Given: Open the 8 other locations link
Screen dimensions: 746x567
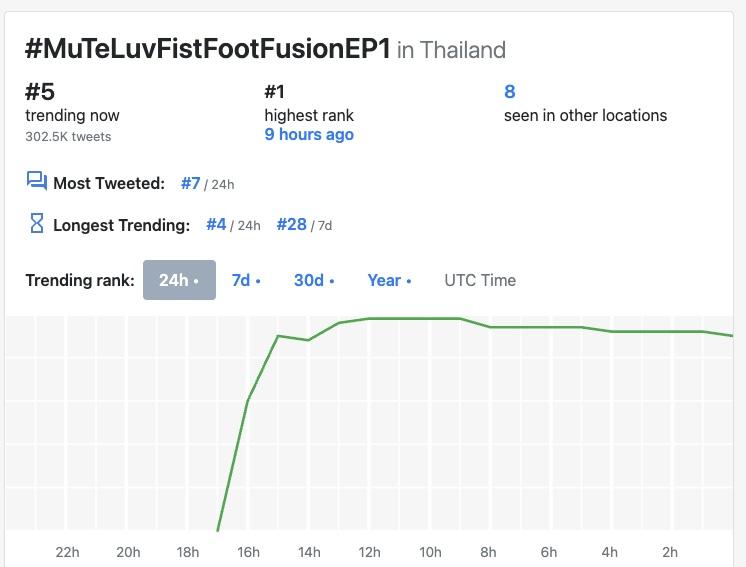Looking at the screenshot, I should tap(510, 92).
